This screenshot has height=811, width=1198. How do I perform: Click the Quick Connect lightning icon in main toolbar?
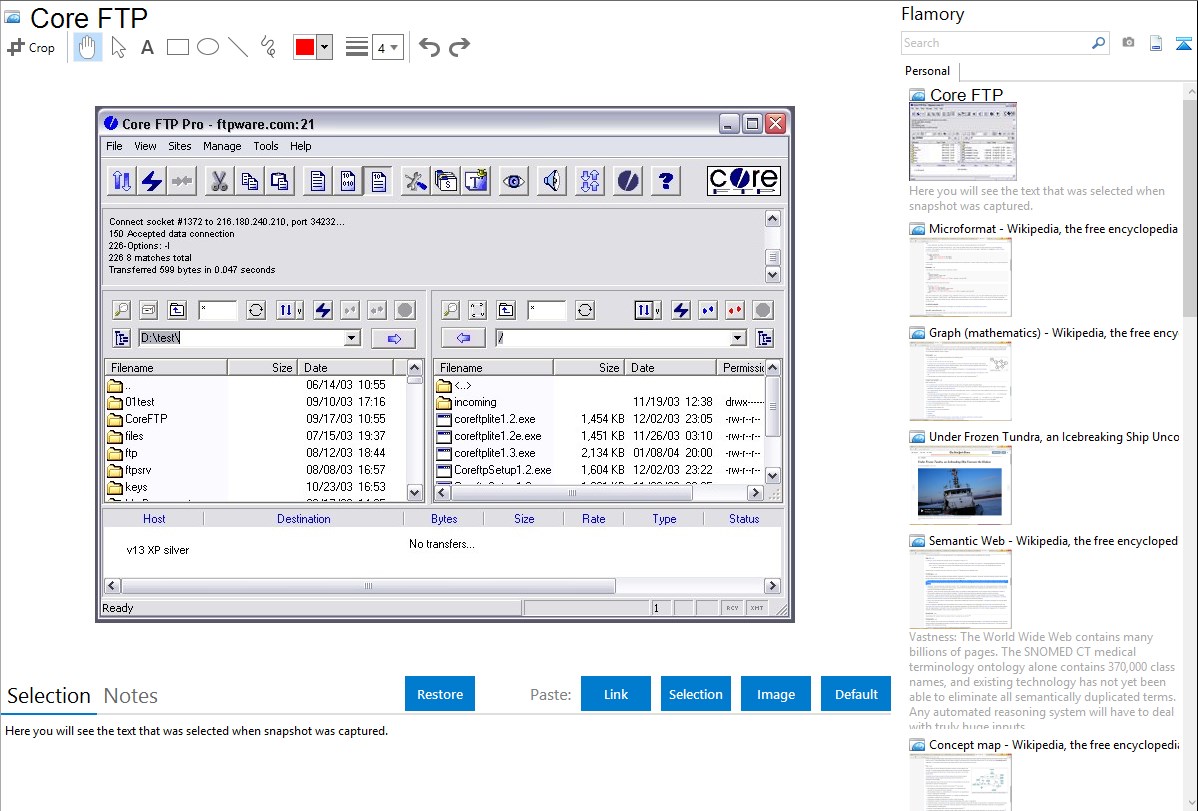point(152,181)
